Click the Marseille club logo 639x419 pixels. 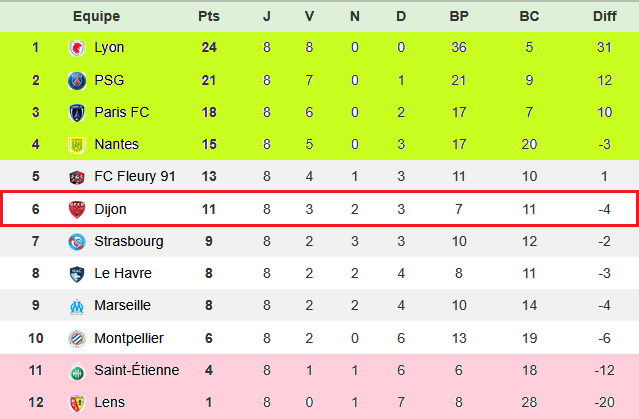pyautogui.click(x=76, y=306)
